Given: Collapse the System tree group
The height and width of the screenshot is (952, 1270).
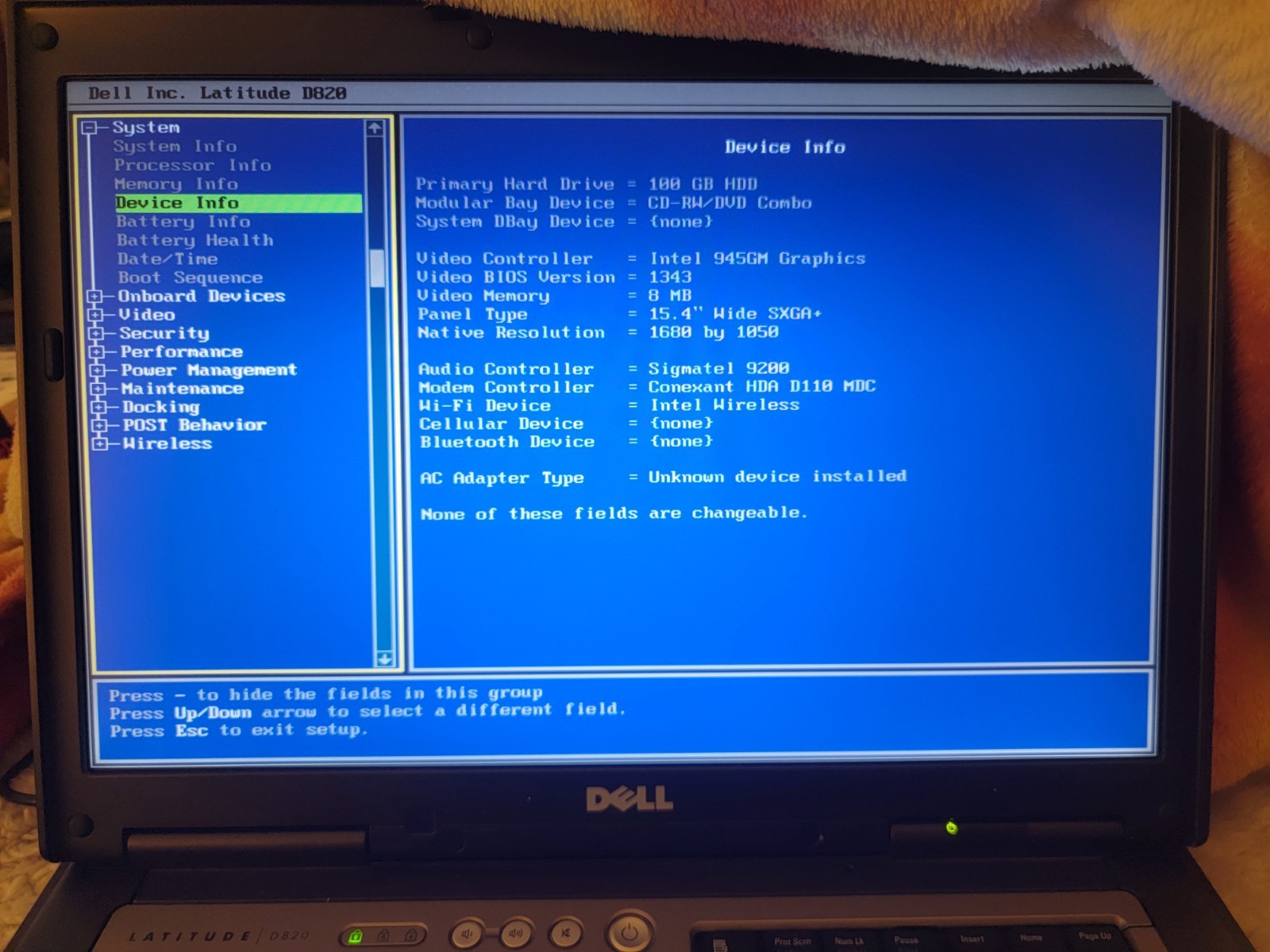Looking at the screenshot, I should point(90,128).
